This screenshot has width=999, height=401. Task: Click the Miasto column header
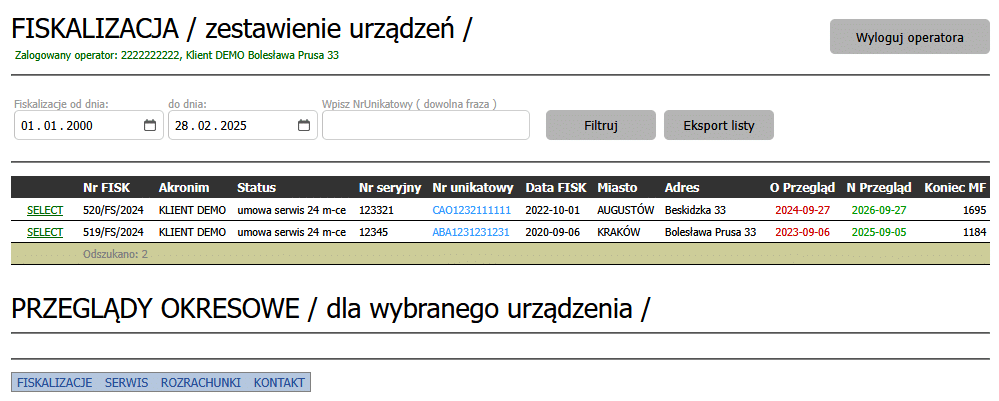tap(617, 187)
